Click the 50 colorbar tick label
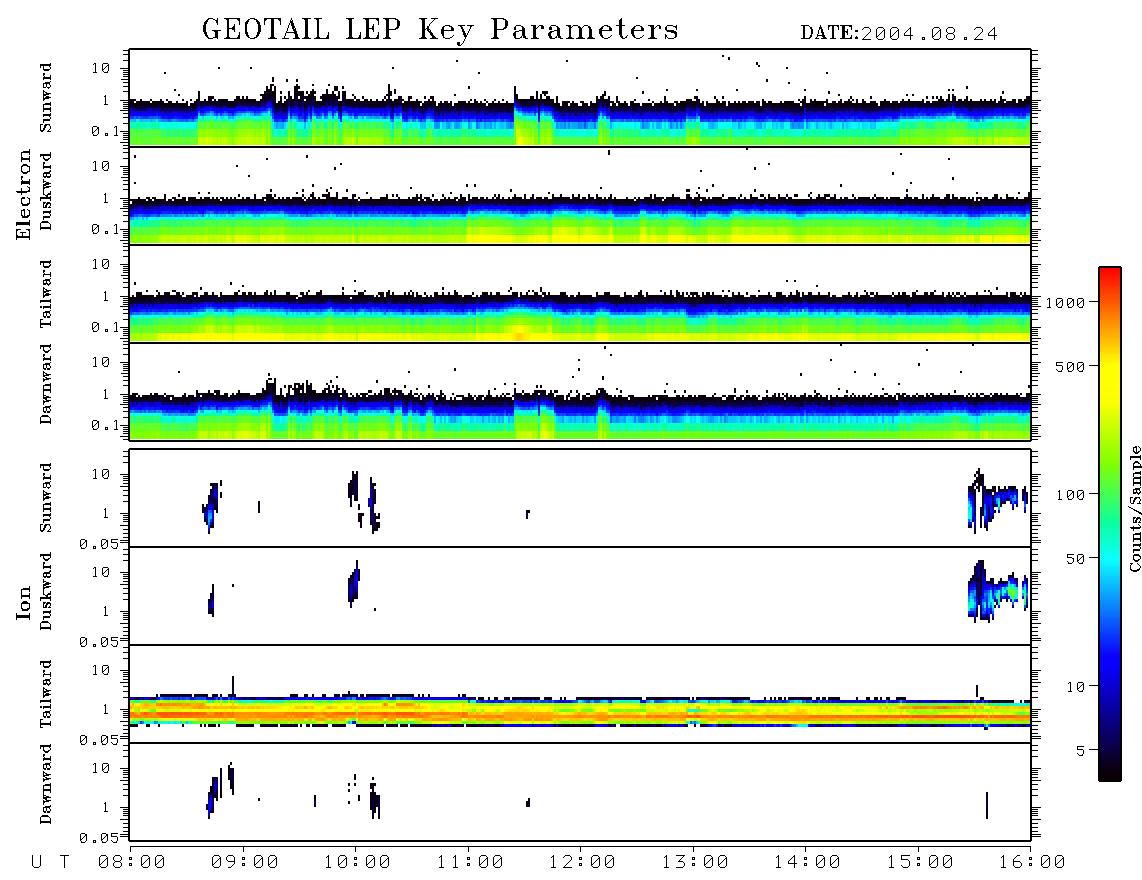1142x880 pixels. (1075, 559)
